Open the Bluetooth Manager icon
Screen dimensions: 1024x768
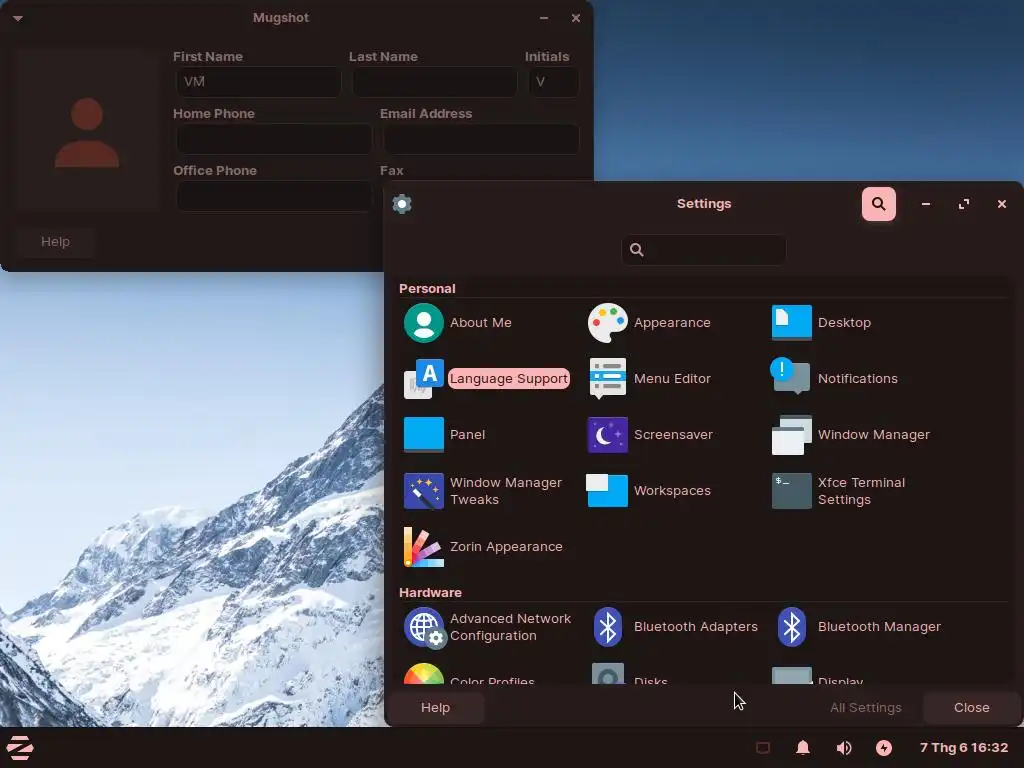tap(792, 627)
